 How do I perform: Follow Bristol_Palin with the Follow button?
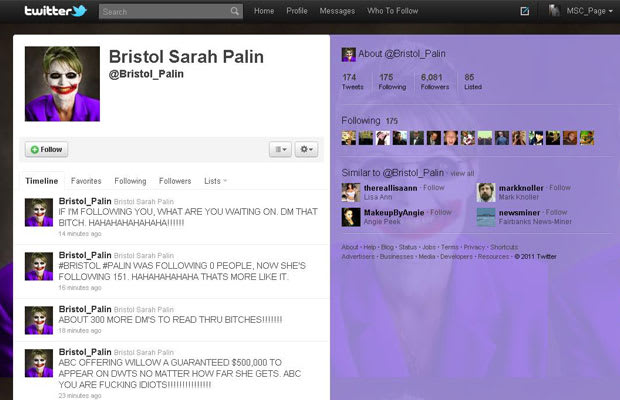tap(46, 149)
